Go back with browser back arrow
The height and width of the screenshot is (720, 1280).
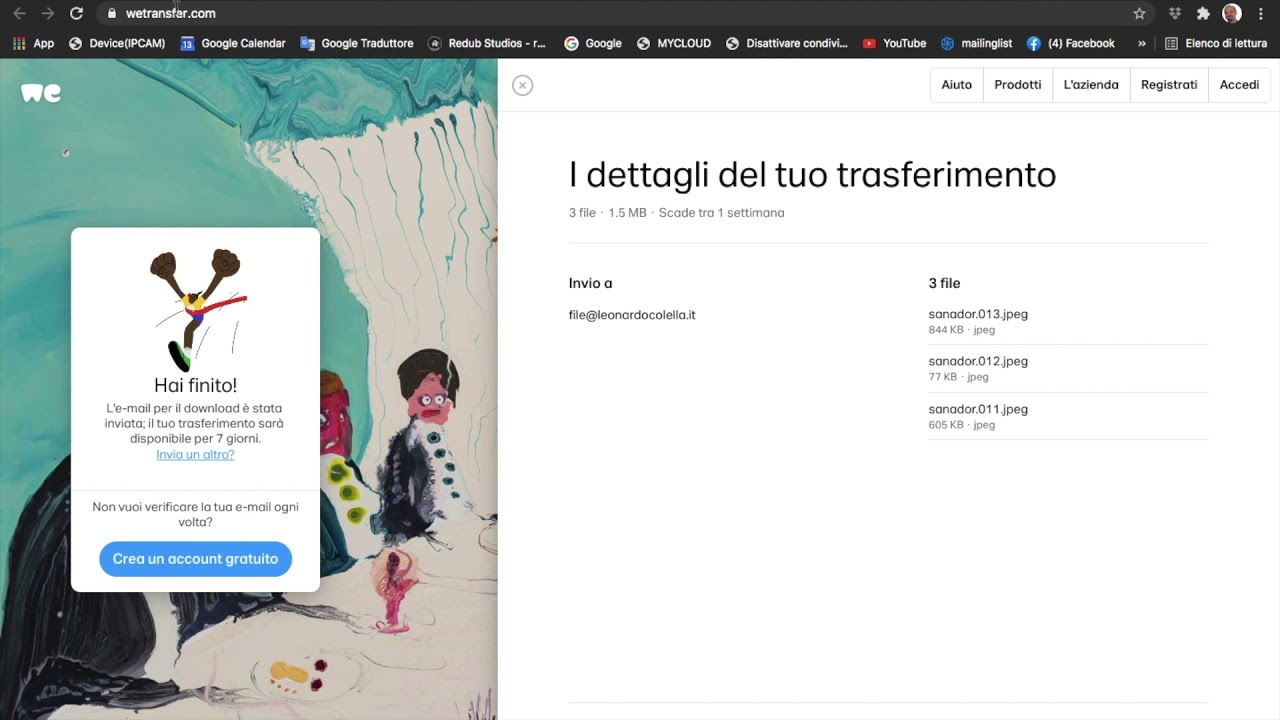[19, 13]
